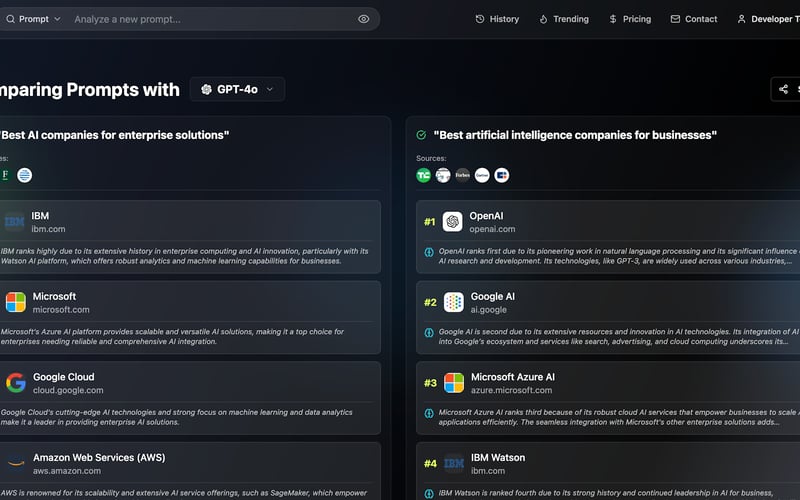
Task: Select the OpenAI company name
Action: coord(486,216)
